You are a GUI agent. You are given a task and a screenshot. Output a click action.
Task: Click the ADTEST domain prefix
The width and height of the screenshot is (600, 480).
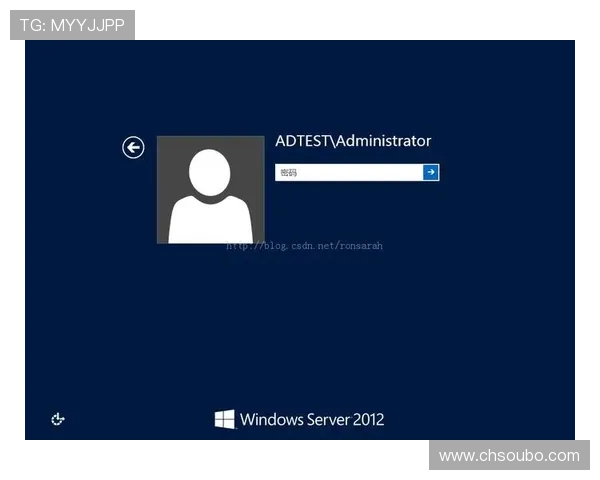[301, 142]
